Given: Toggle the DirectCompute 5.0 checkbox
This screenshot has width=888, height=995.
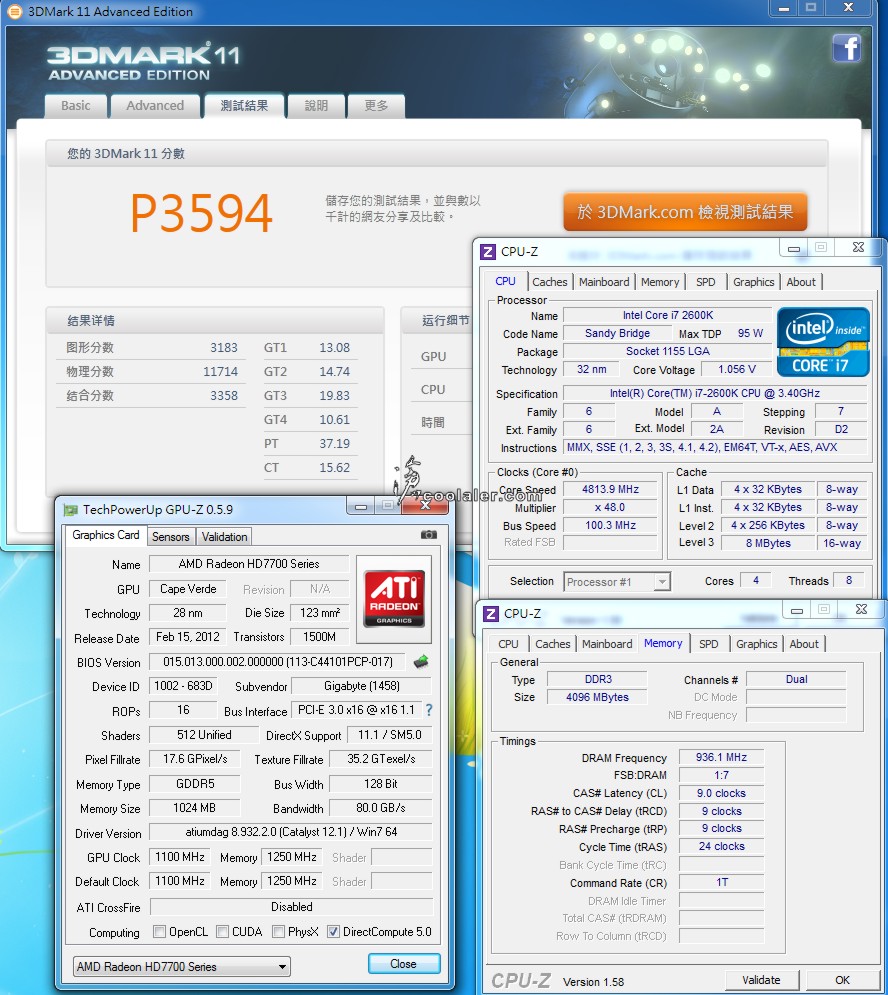Looking at the screenshot, I should (x=333, y=932).
